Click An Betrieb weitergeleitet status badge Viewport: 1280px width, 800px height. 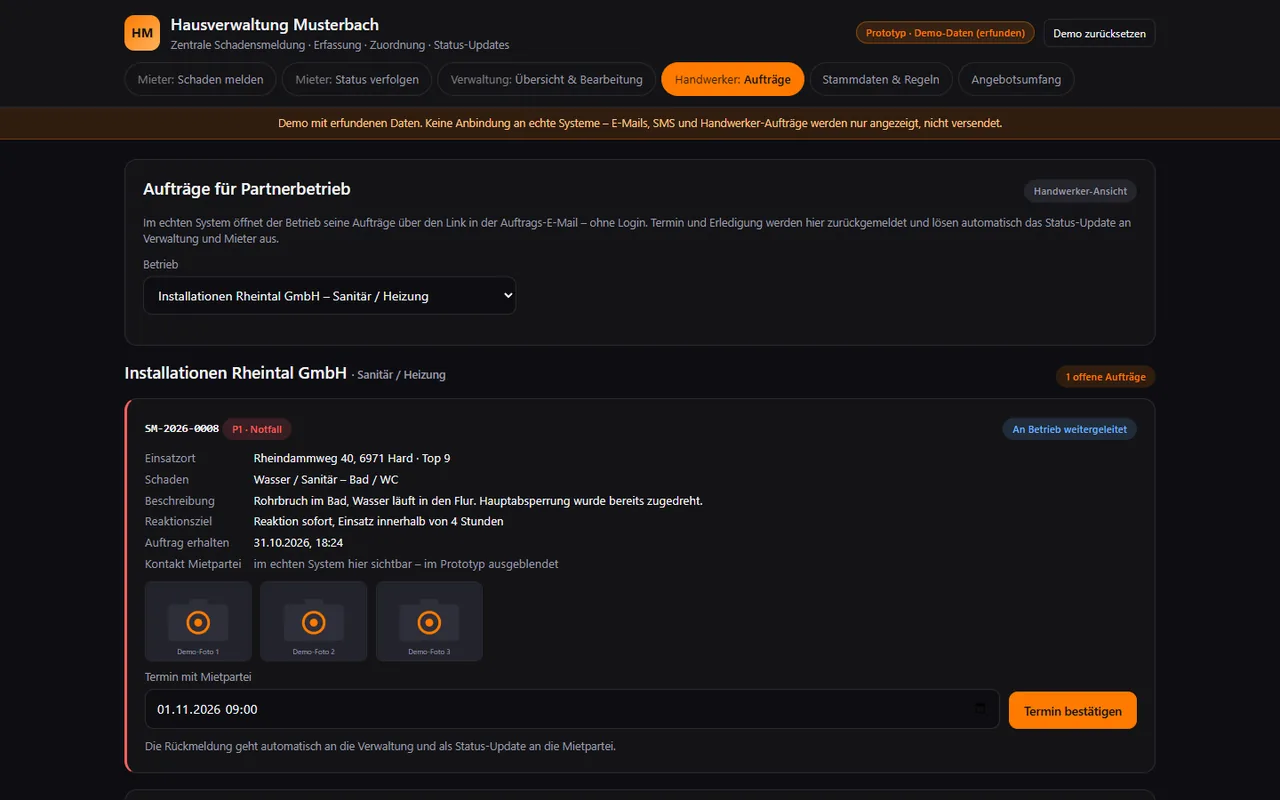coord(1070,429)
